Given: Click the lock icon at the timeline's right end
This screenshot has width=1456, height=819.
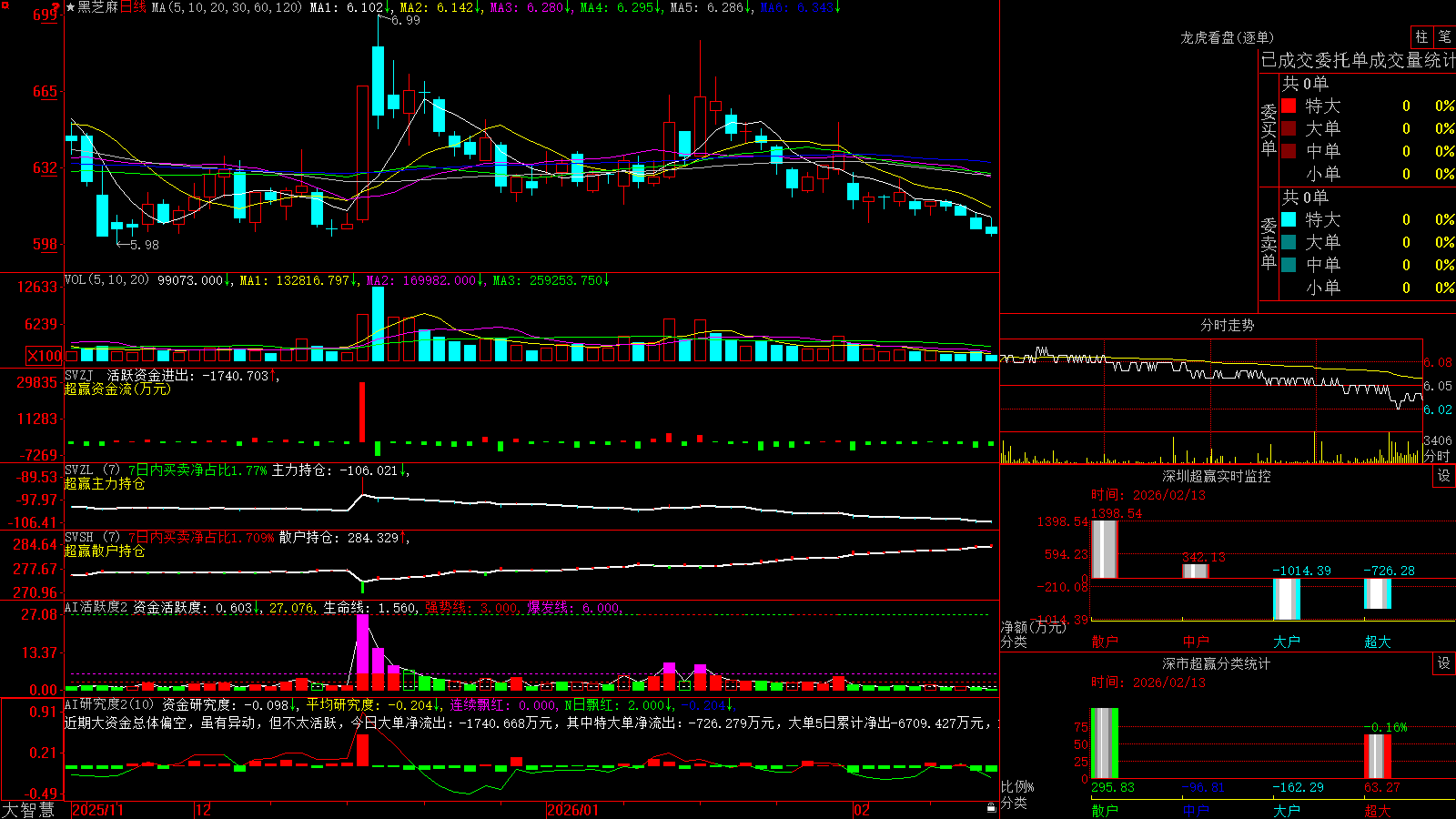Looking at the screenshot, I should (x=992, y=808).
